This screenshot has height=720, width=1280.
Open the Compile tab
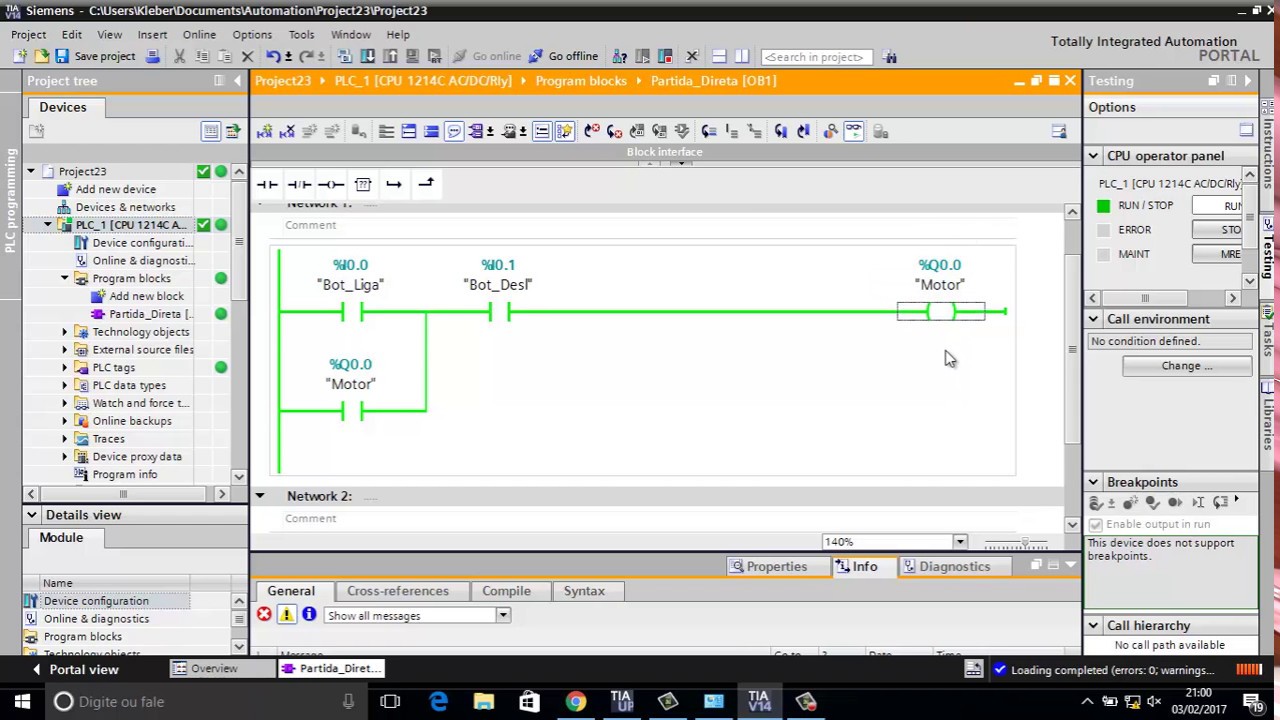pyautogui.click(x=506, y=591)
